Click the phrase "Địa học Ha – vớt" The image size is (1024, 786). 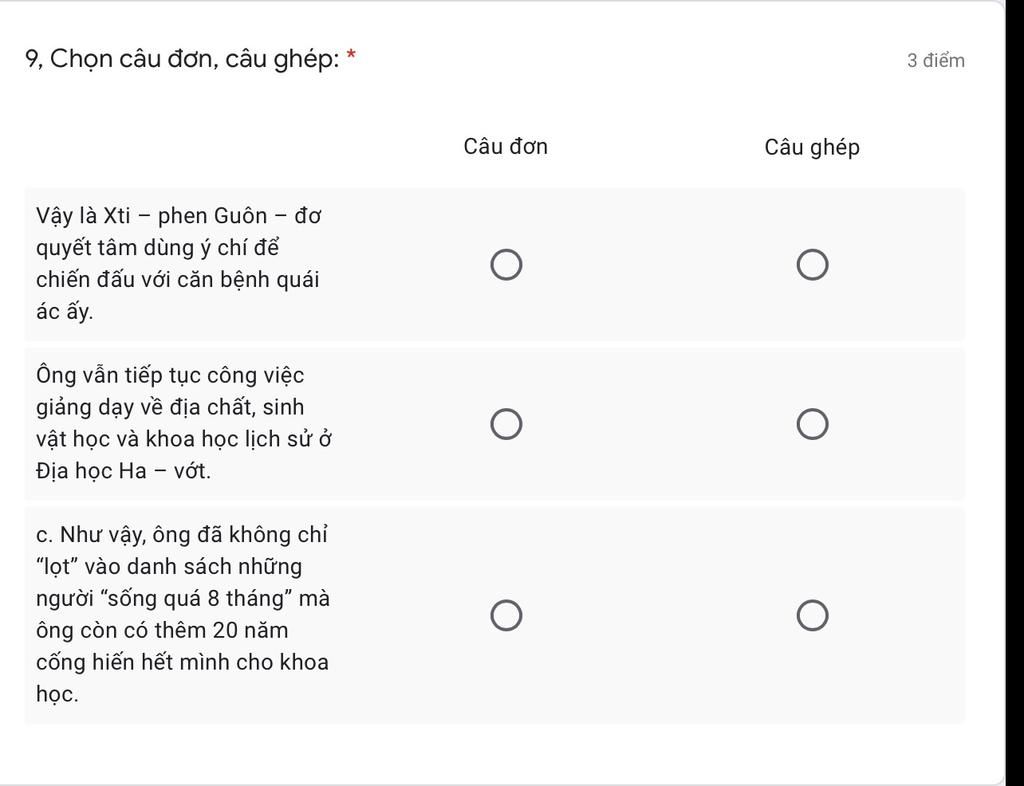[x=123, y=471]
